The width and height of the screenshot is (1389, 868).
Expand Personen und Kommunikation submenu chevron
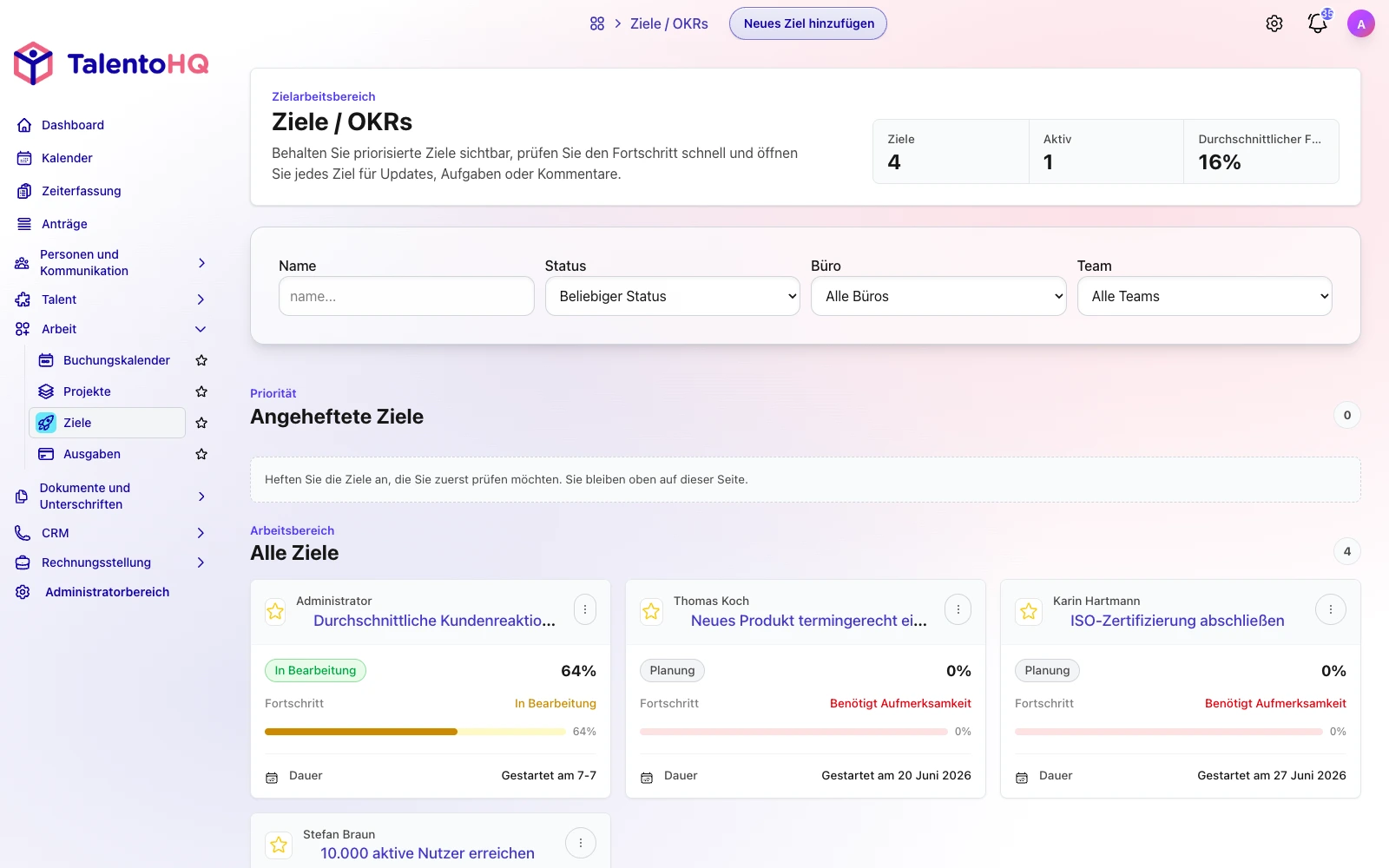(x=201, y=263)
